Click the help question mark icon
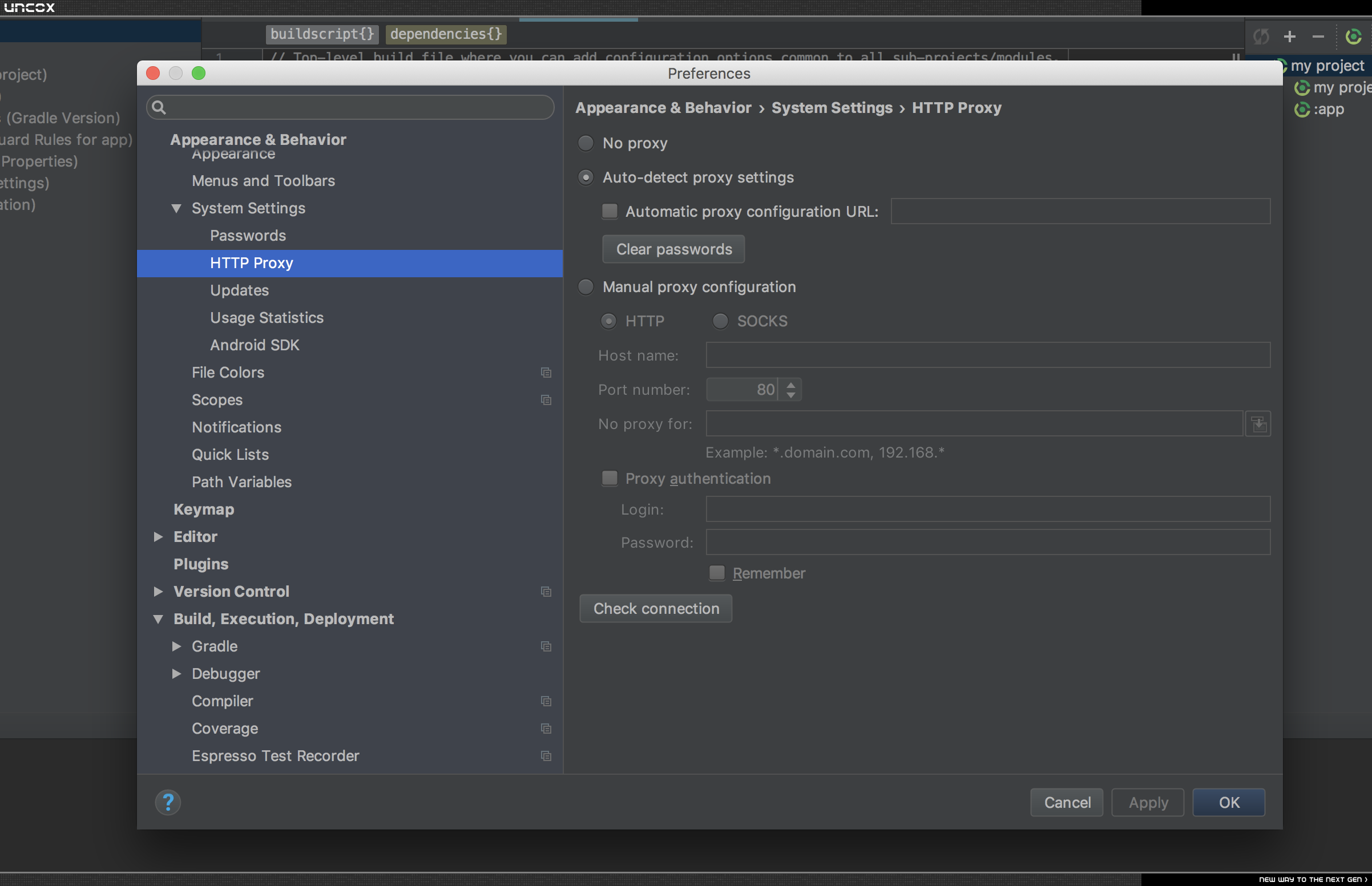 click(x=168, y=802)
